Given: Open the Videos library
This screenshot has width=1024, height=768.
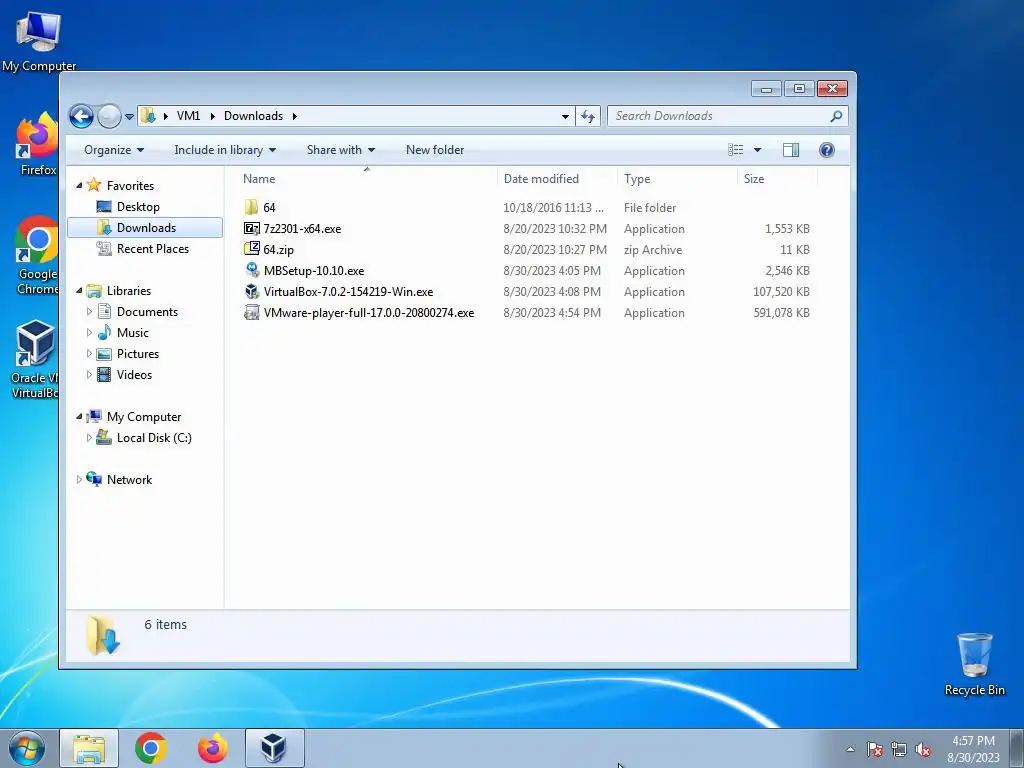Looking at the screenshot, I should (134, 375).
